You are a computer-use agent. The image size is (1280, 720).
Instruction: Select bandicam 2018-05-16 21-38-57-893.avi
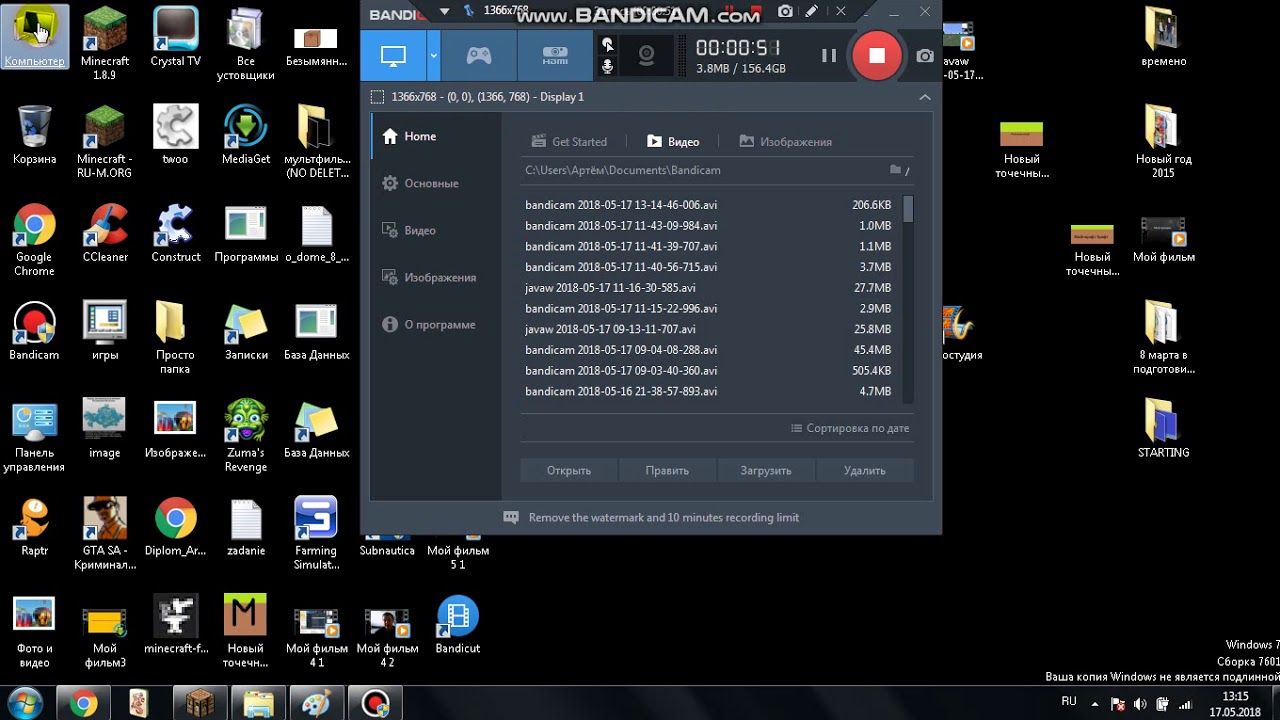[x=708, y=391]
